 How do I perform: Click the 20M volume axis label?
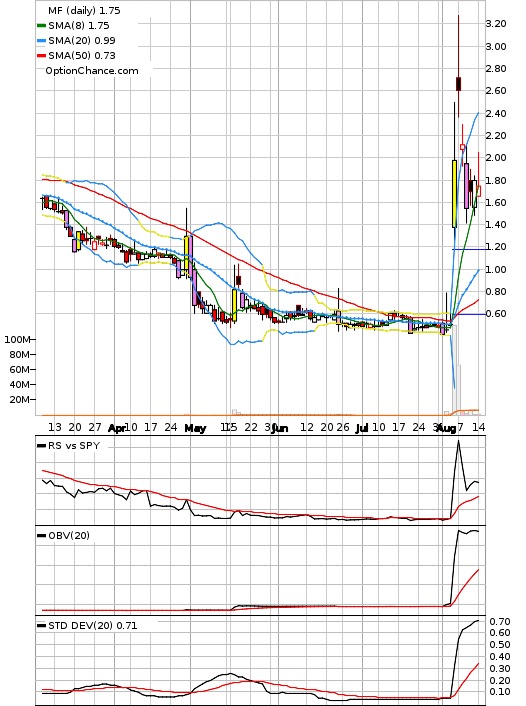coord(20,400)
